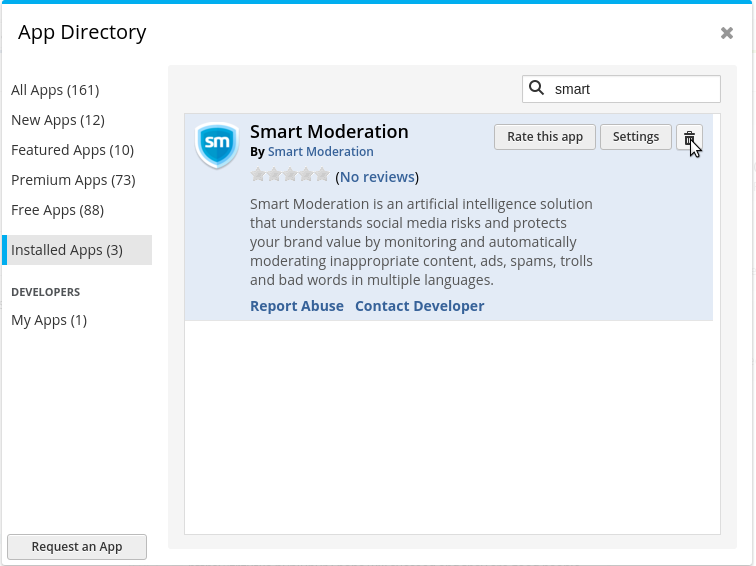Show Premium Apps (73)
Image resolution: width=756 pixels, height=566 pixels.
pyautogui.click(x=73, y=180)
